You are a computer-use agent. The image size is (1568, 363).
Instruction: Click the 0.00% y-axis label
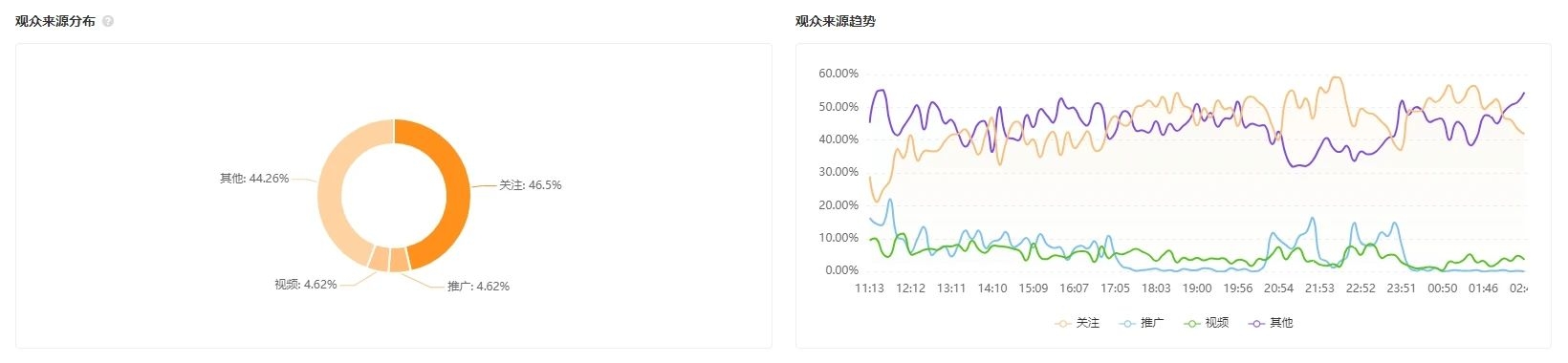point(841,270)
